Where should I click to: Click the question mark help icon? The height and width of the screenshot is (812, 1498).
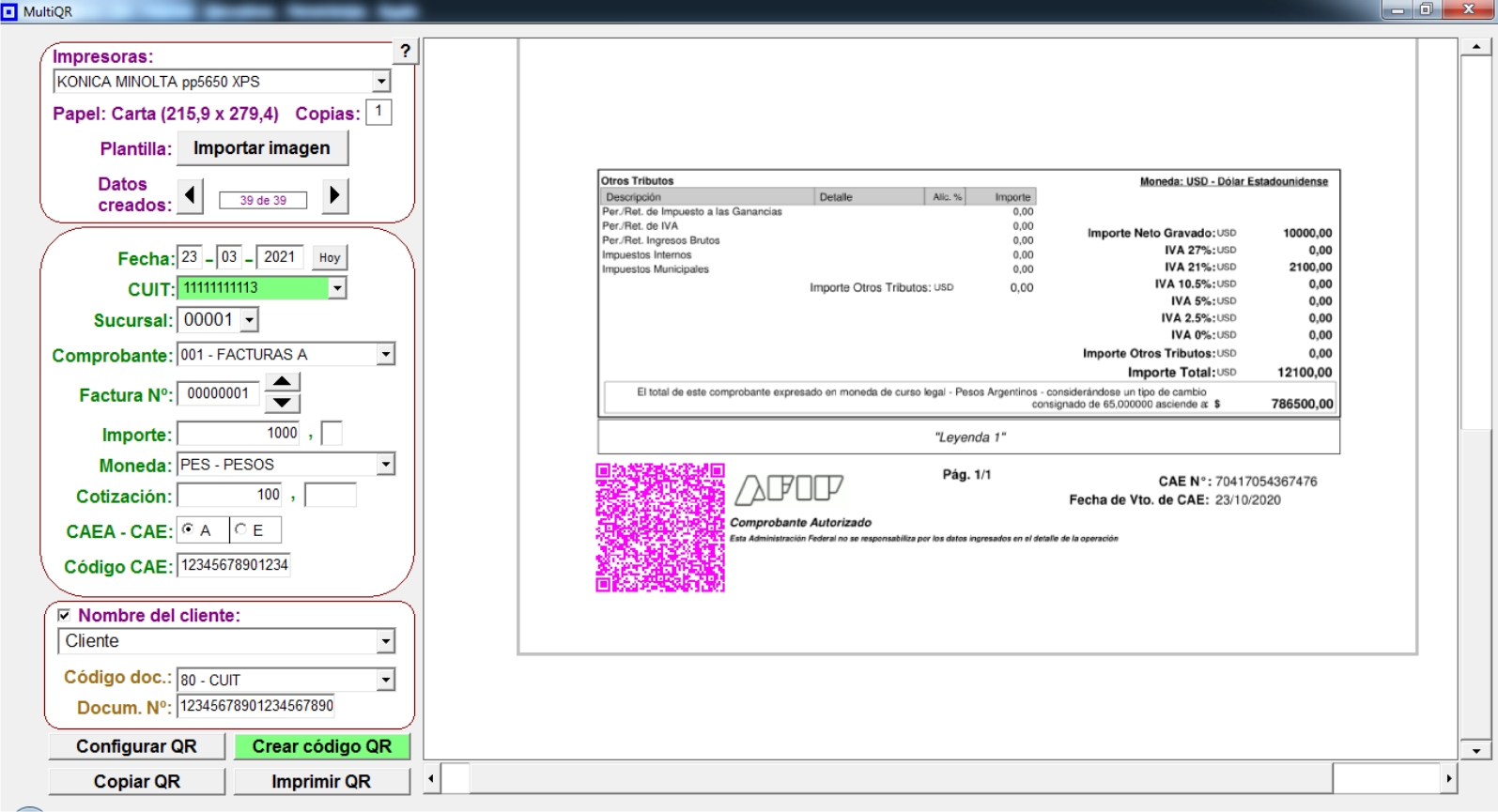click(405, 52)
